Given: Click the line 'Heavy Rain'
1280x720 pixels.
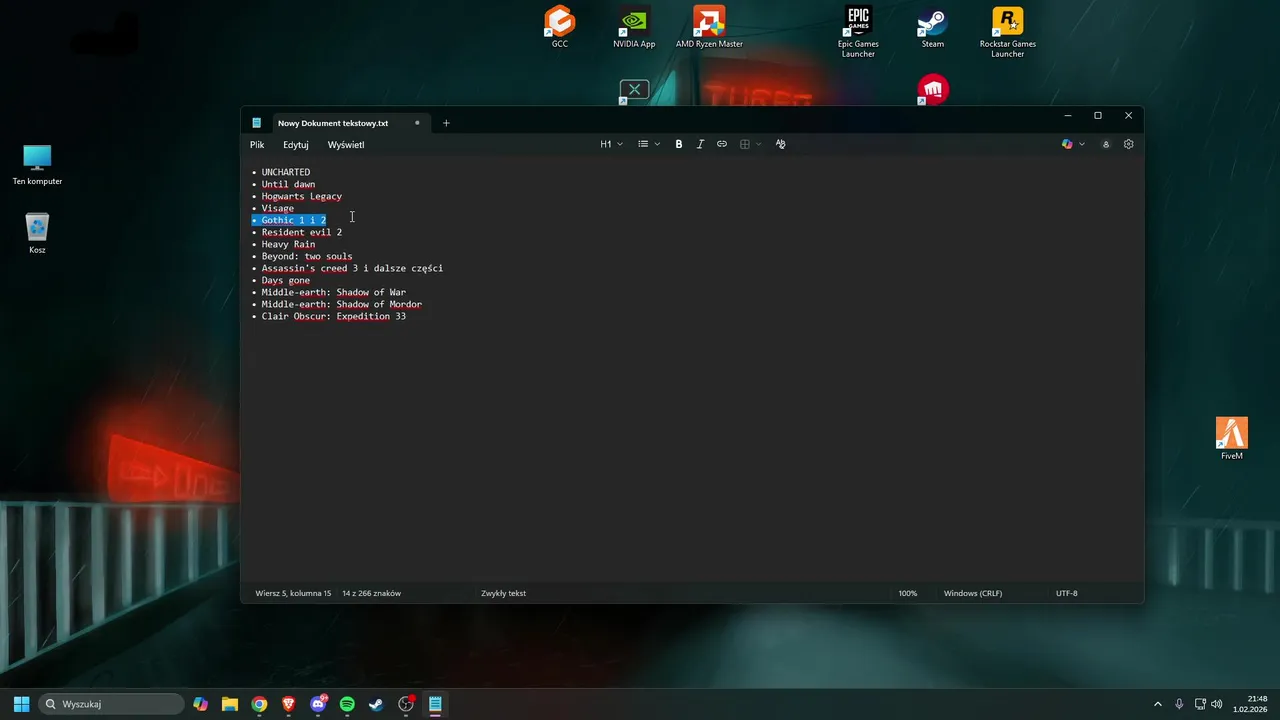Looking at the screenshot, I should [288, 244].
